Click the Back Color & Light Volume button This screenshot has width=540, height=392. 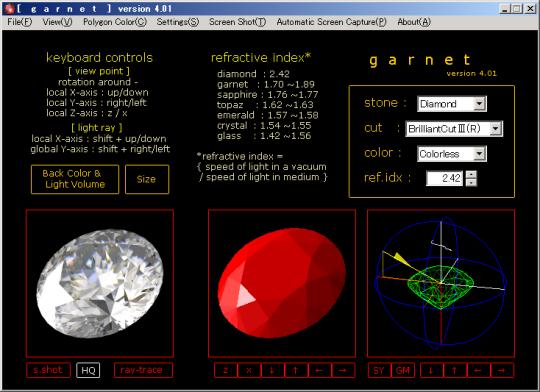pyautogui.click(x=75, y=179)
